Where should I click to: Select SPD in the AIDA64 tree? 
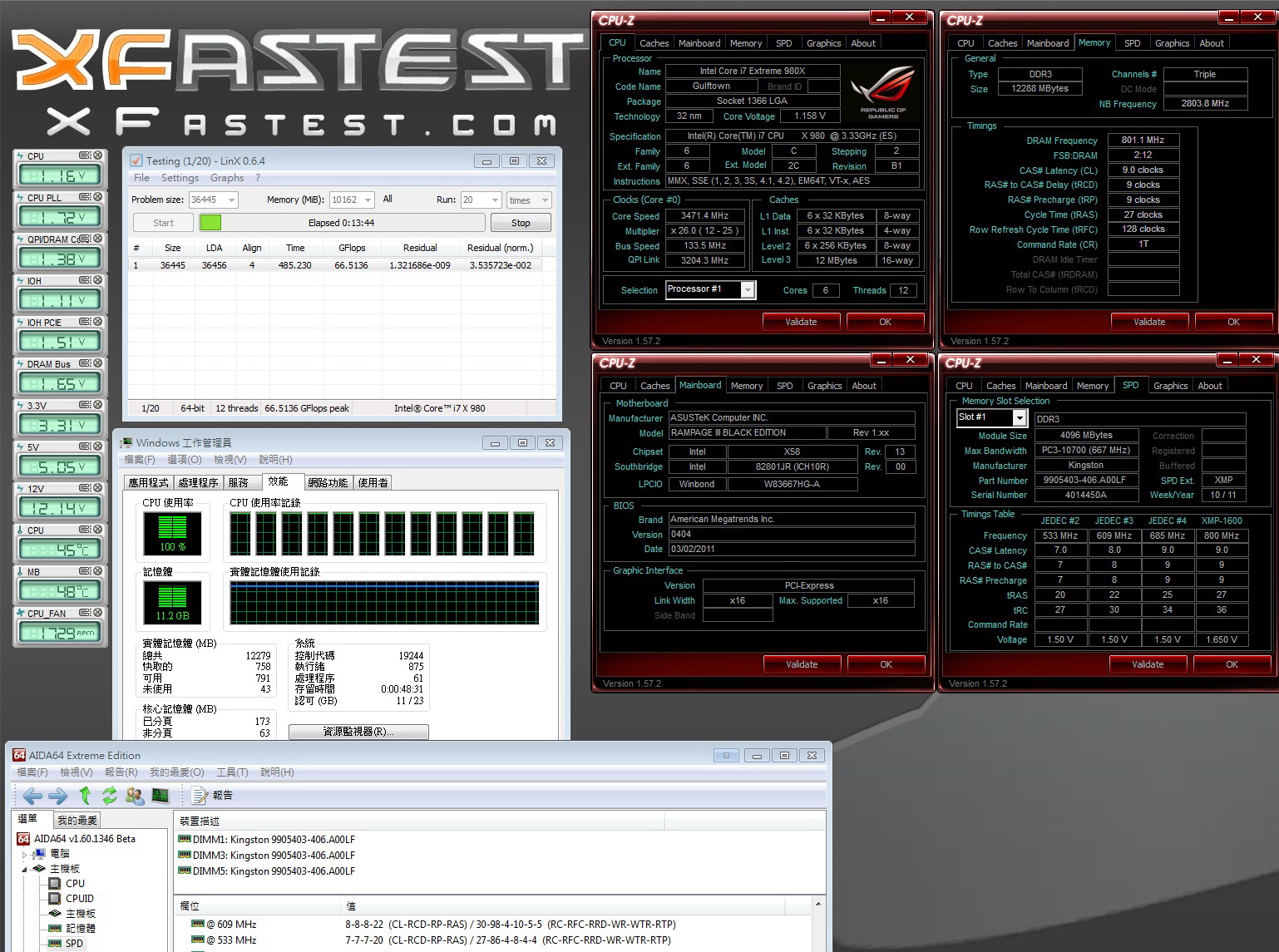(74, 943)
